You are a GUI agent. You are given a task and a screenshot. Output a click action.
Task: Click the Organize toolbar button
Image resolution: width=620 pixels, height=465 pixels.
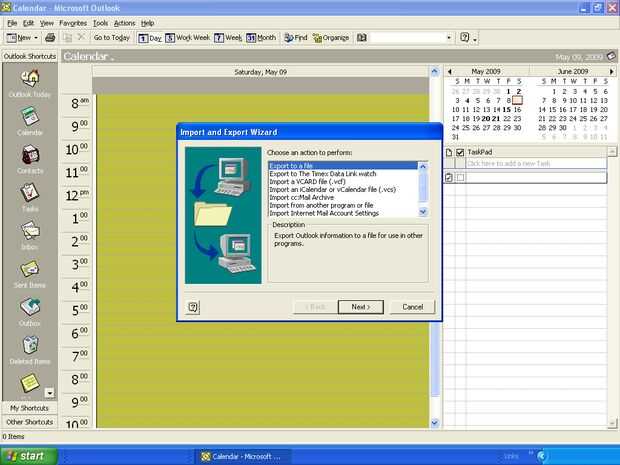331,38
